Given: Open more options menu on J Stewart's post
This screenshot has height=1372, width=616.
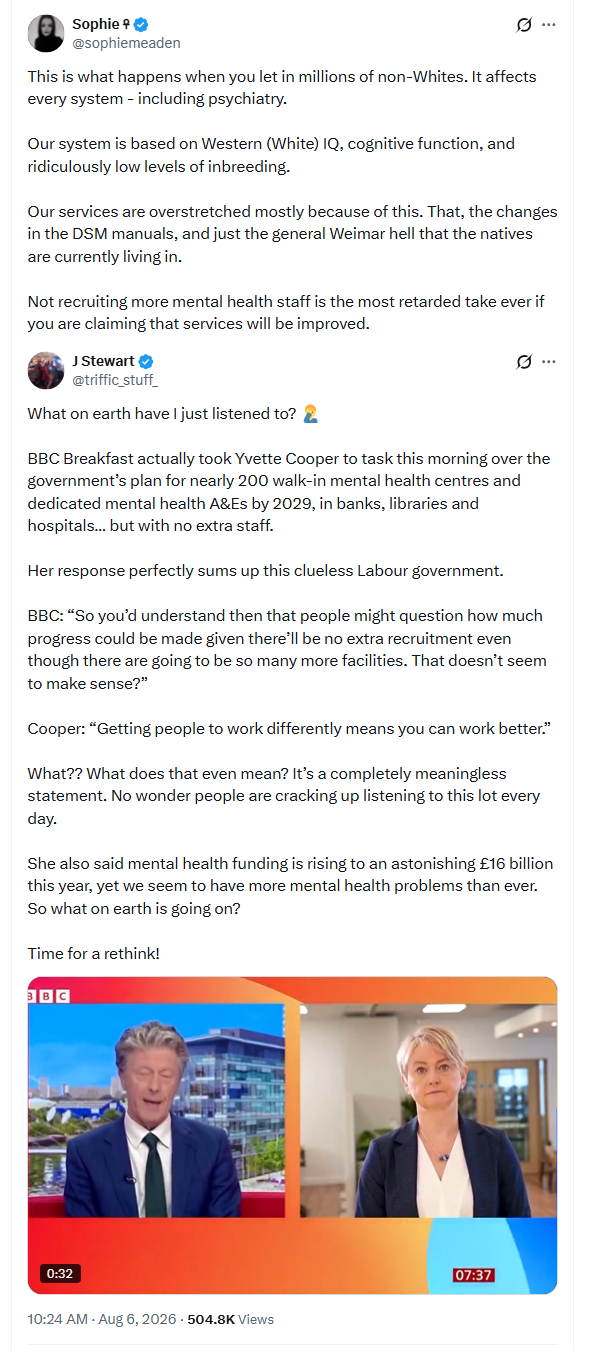Looking at the screenshot, I should [x=548, y=362].
